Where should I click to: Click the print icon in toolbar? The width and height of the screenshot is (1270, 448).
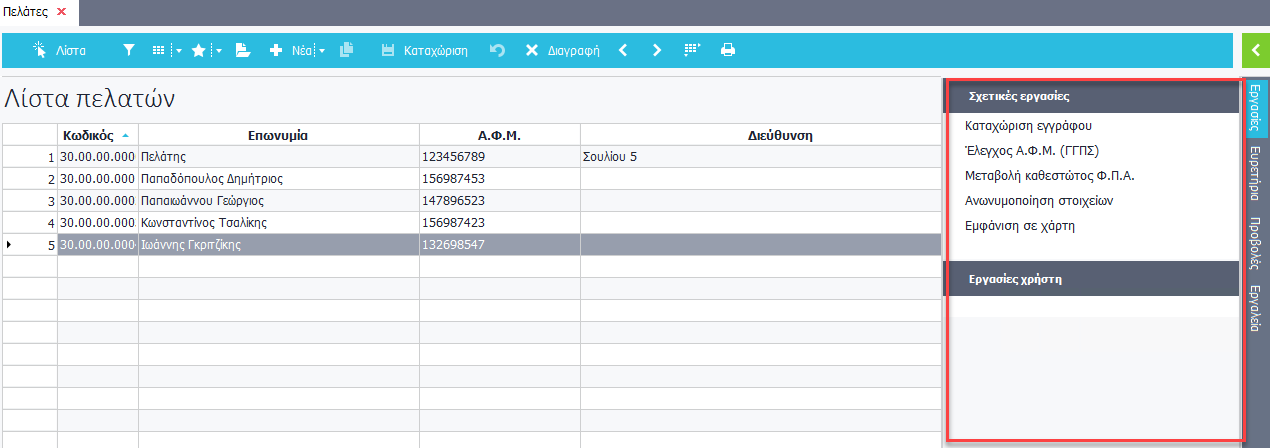tap(728, 49)
